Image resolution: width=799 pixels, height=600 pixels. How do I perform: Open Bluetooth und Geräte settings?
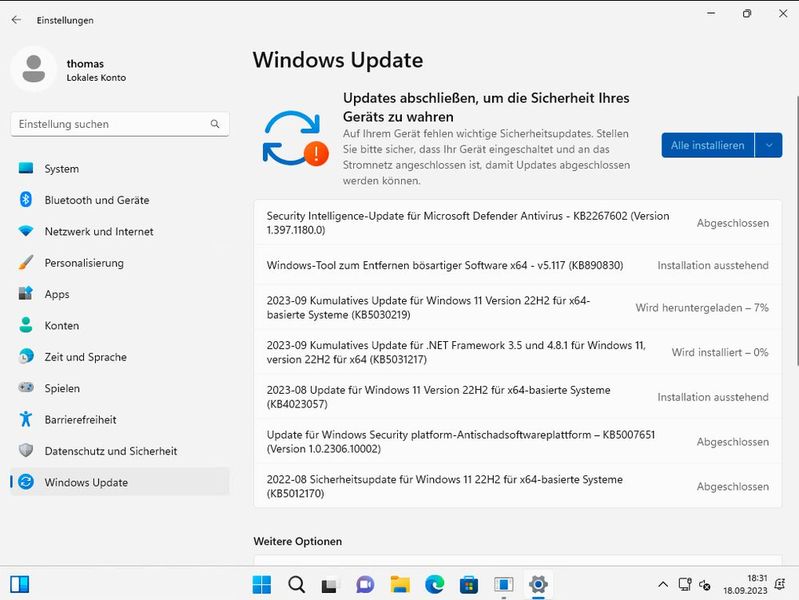coord(120,200)
